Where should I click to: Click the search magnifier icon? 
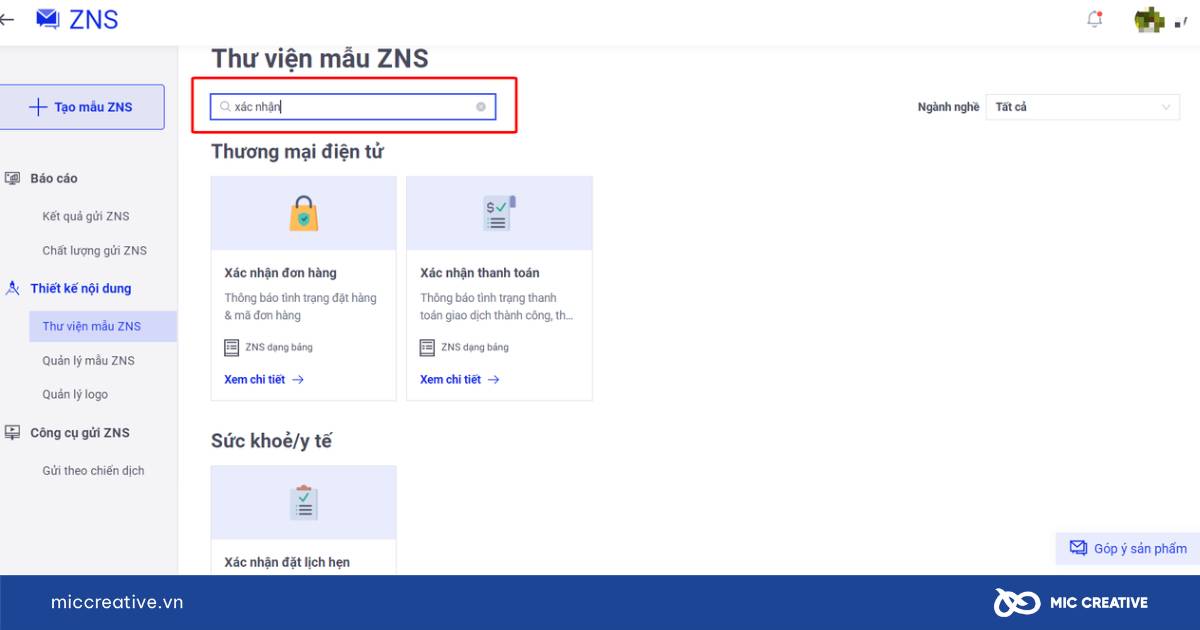coord(225,106)
